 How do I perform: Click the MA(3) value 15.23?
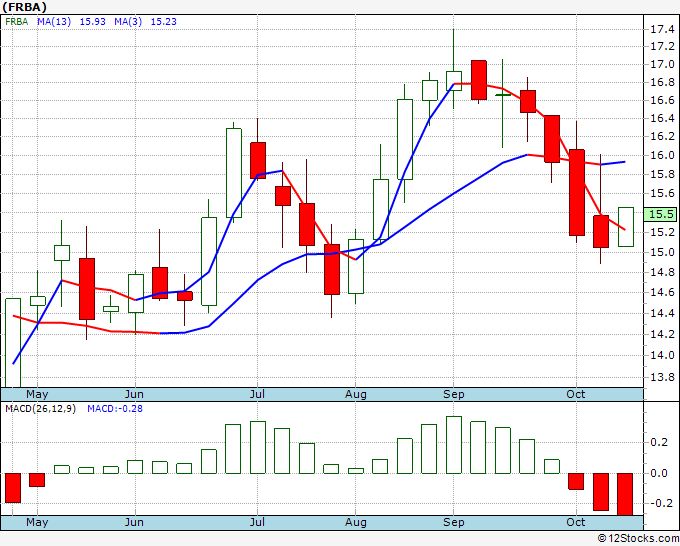click(163, 22)
